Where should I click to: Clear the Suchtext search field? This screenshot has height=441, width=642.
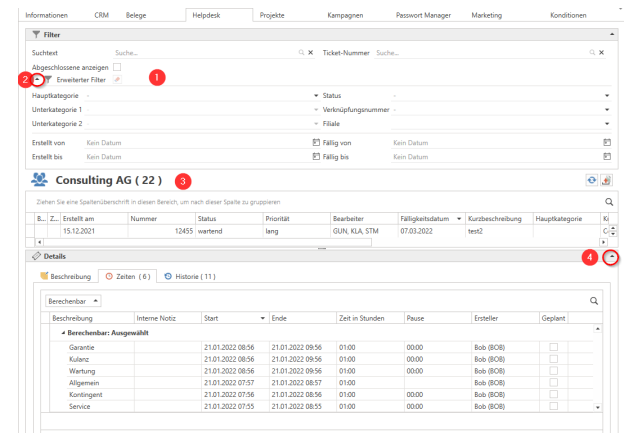coord(310,51)
